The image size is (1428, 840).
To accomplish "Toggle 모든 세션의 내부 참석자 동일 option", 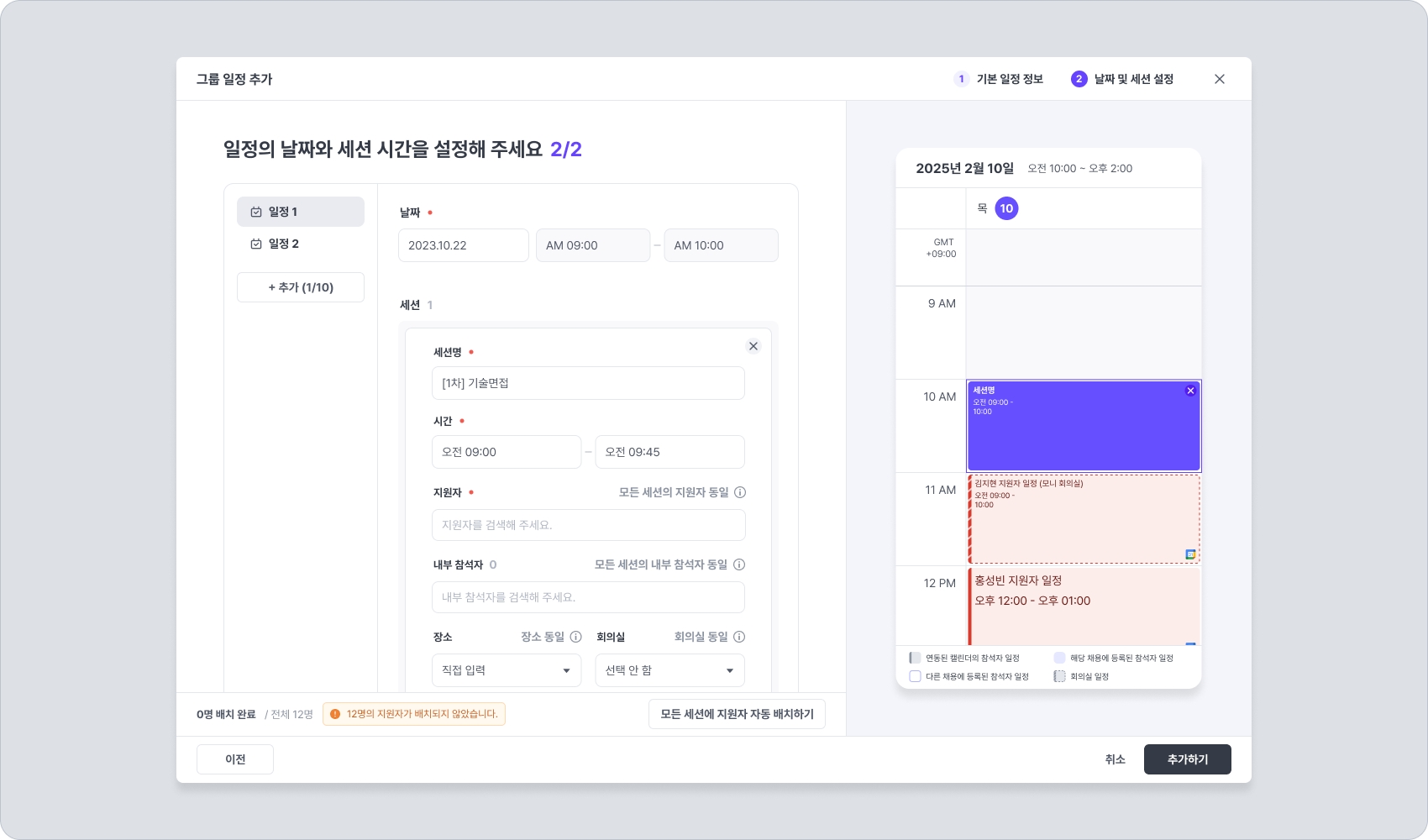I will [x=661, y=564].
